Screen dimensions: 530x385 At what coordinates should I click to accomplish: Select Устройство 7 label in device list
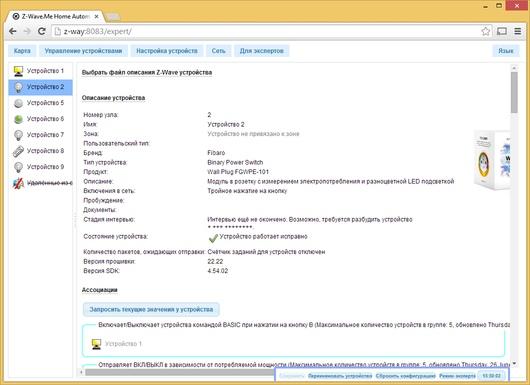click(45, 135)
